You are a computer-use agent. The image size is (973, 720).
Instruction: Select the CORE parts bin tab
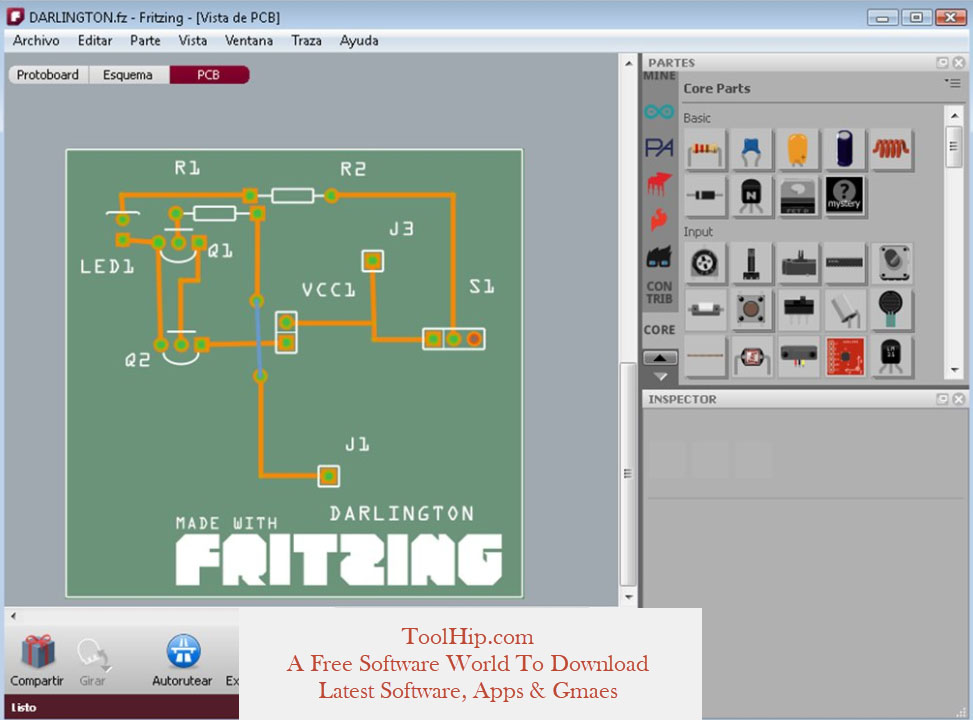click(x=659, y=330)
